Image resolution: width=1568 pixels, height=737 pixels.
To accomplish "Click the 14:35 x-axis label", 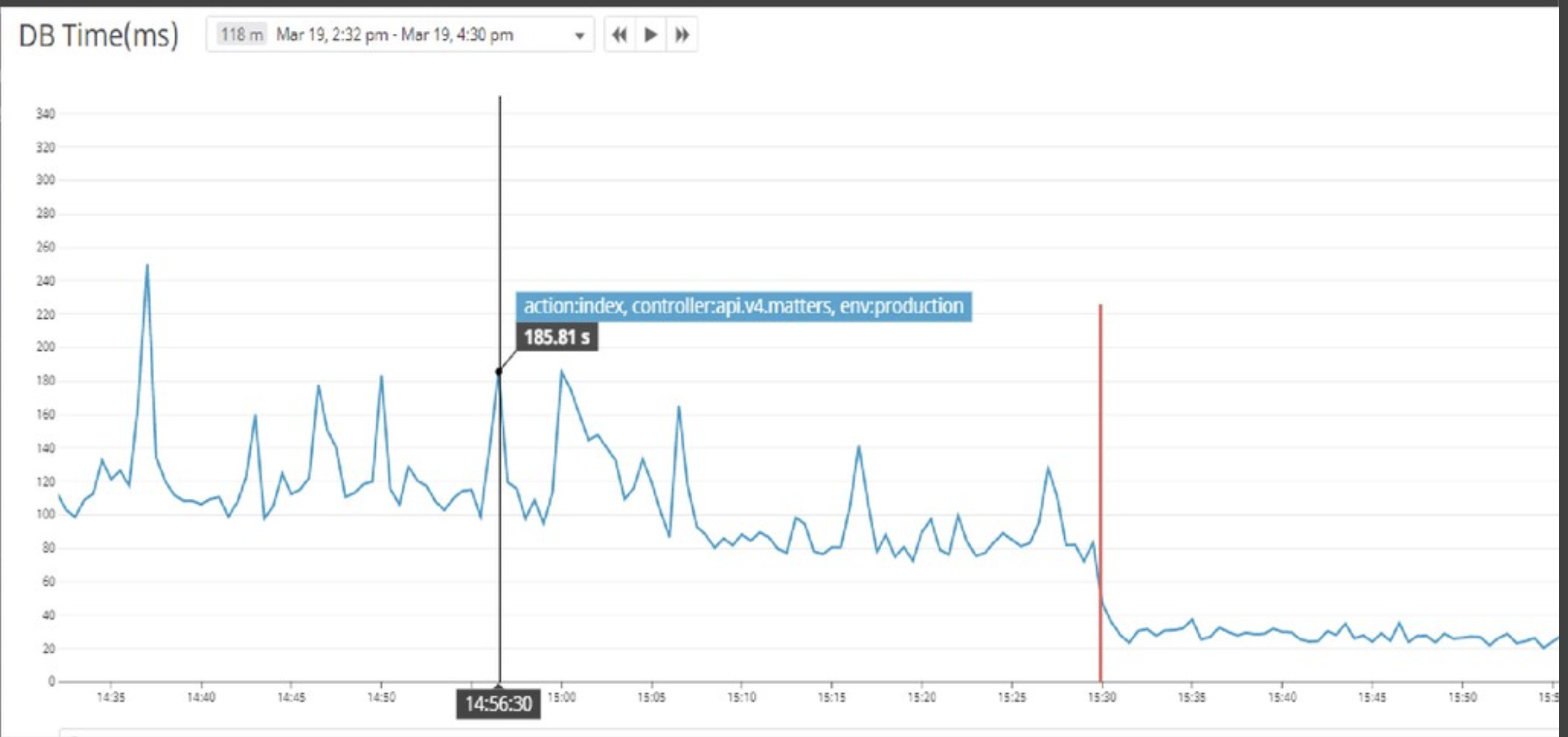I will (111, 697).
